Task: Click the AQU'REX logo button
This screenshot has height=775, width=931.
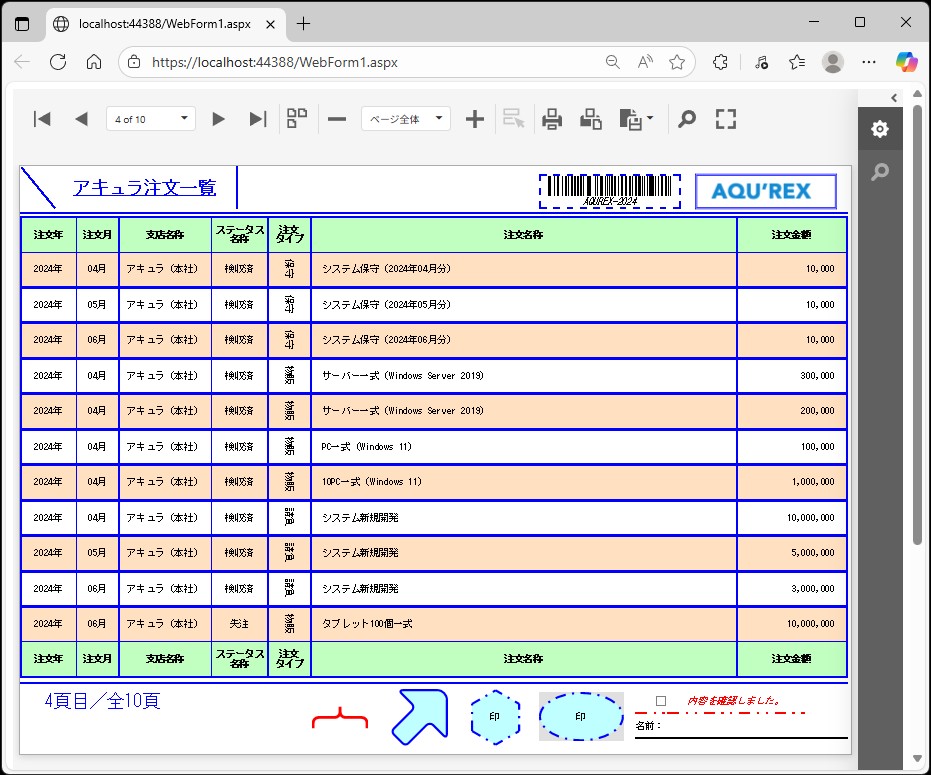Action: tap(765, 191)
